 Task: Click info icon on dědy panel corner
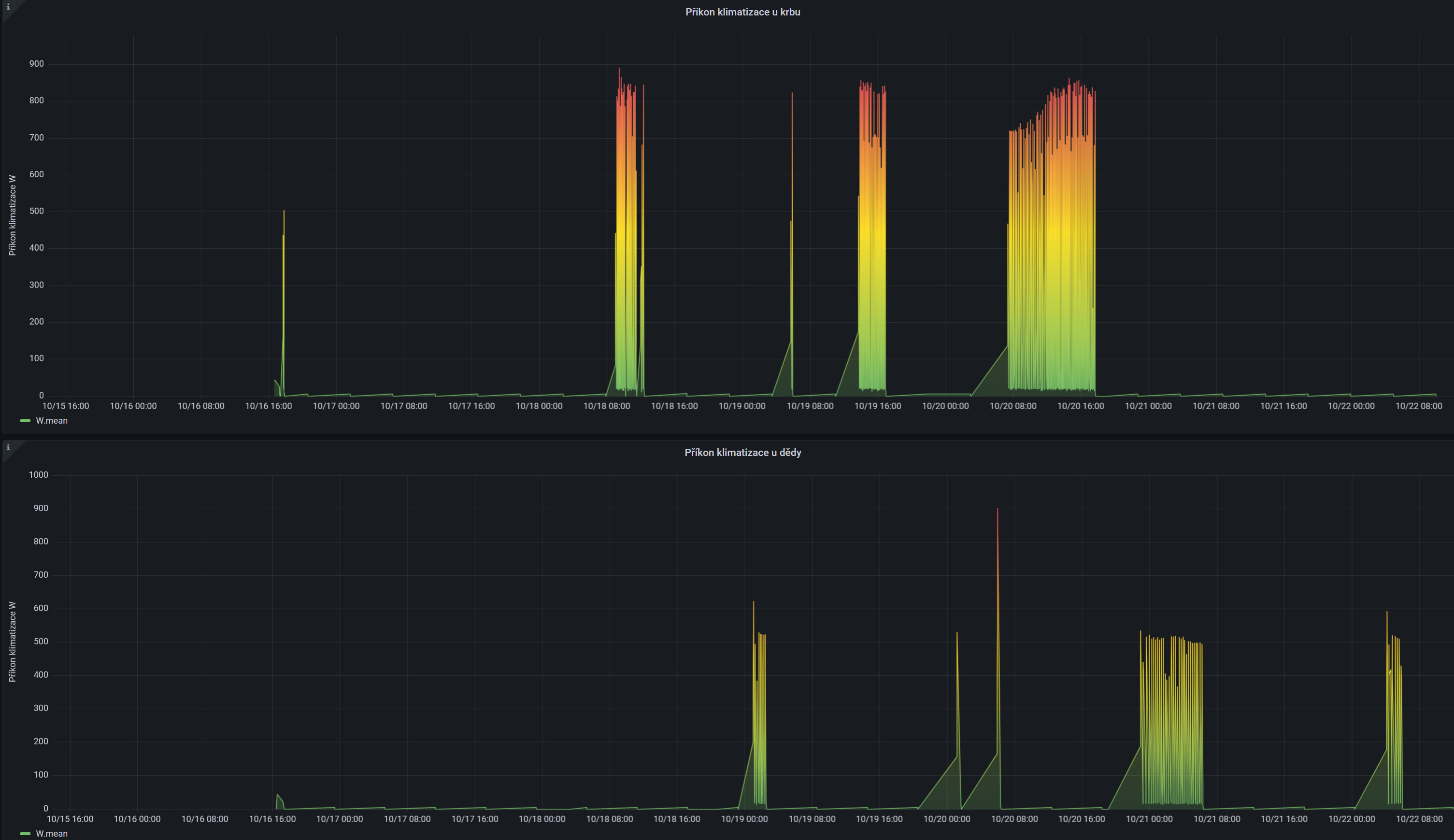tap(8, 447)
